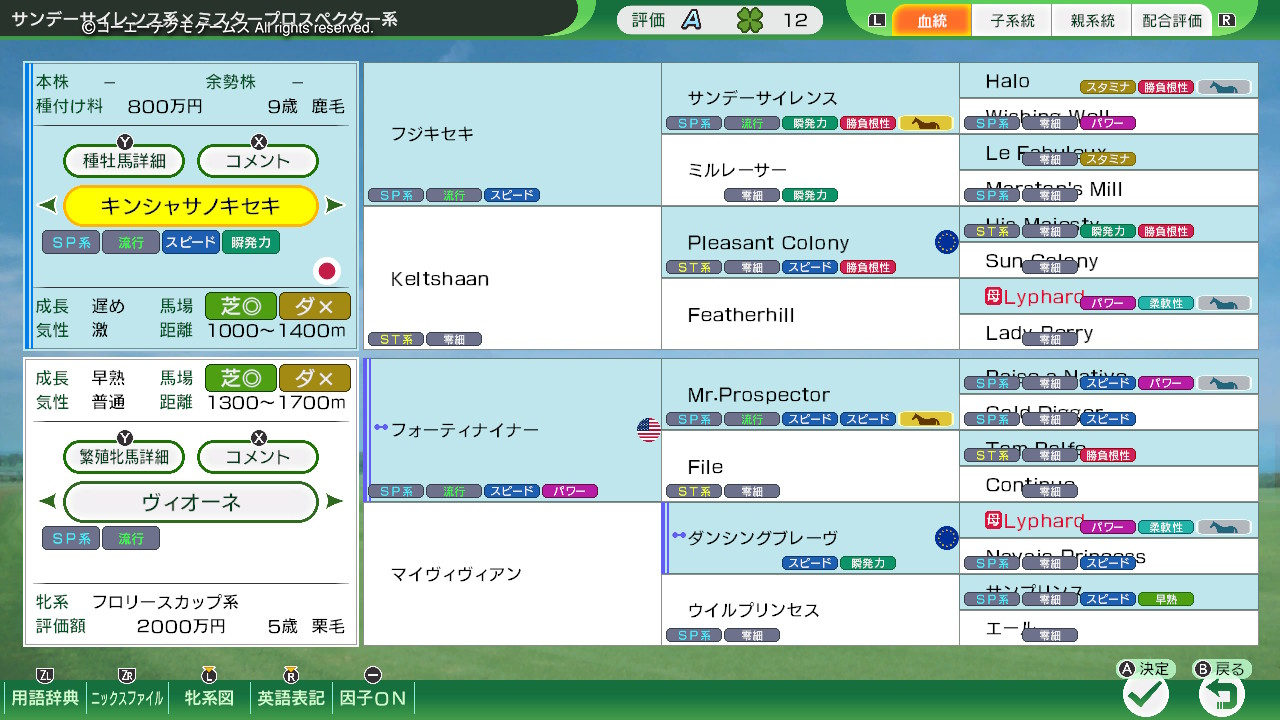The width and height of the screenshot is (1280, 720).
Task: Click the R shoulder button icon by tabs
Action: tap(1227, 20)
